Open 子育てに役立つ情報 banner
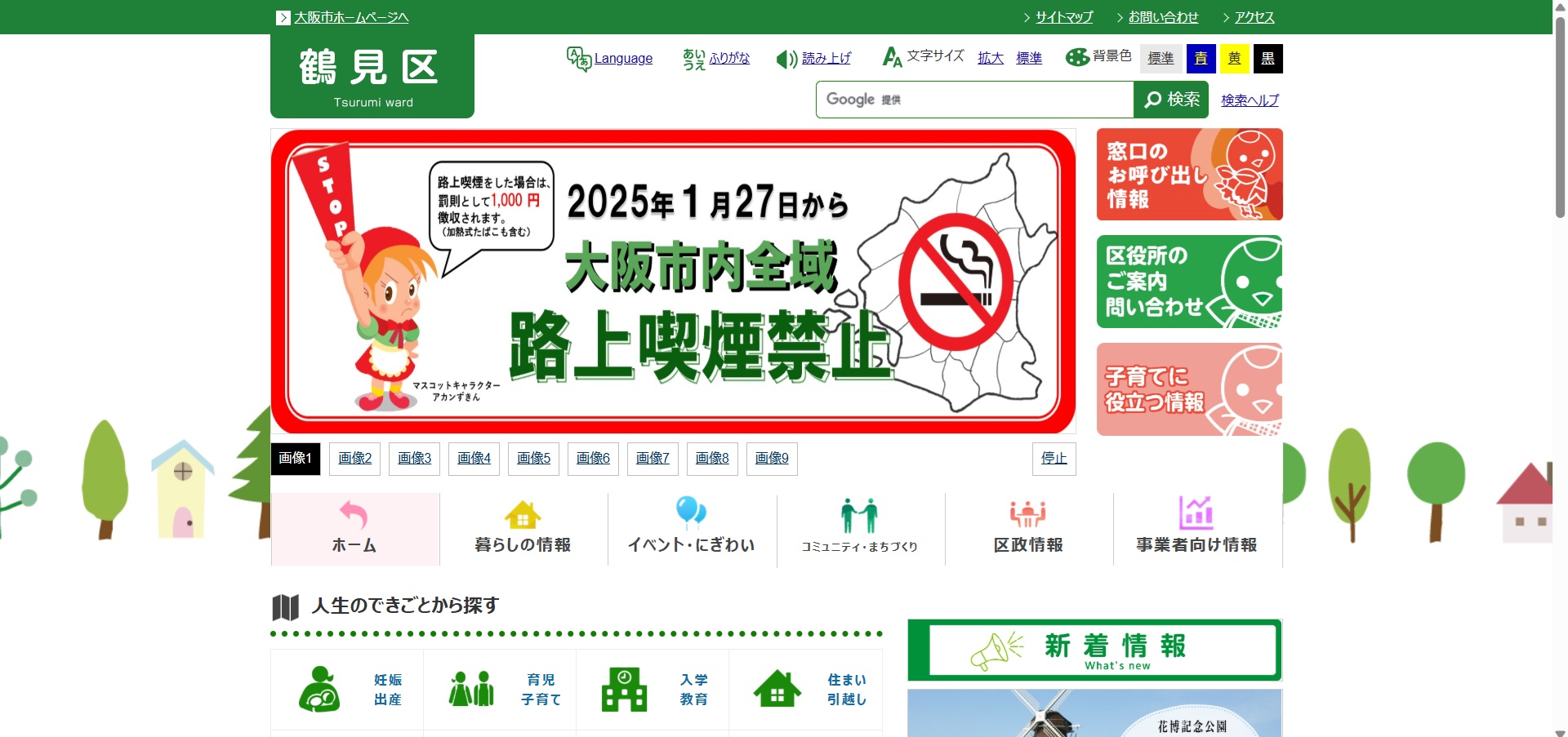1568x737 pixels. (x=1190, y=389)
